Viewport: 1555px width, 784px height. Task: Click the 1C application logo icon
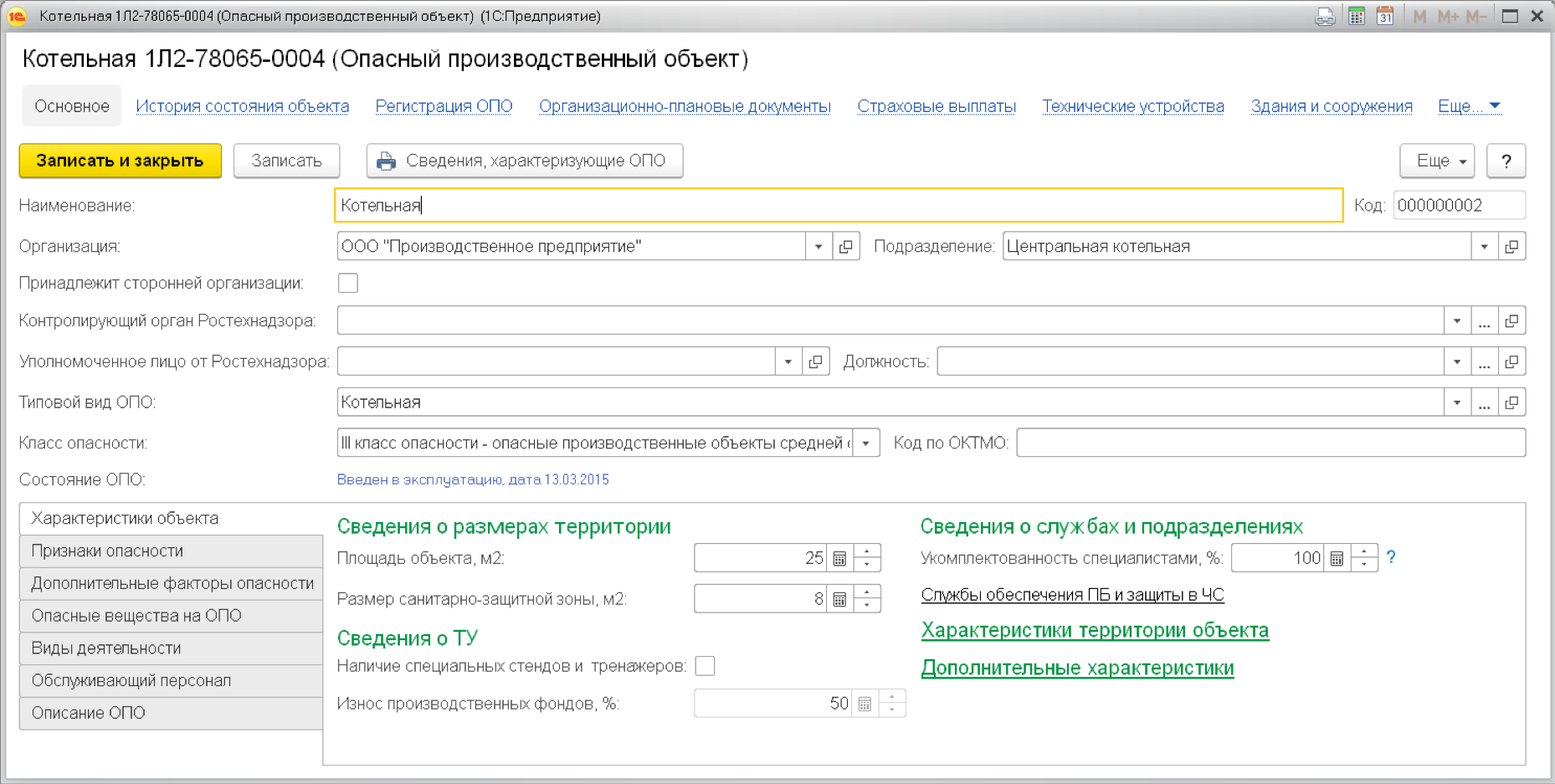(x=17, y=16)
